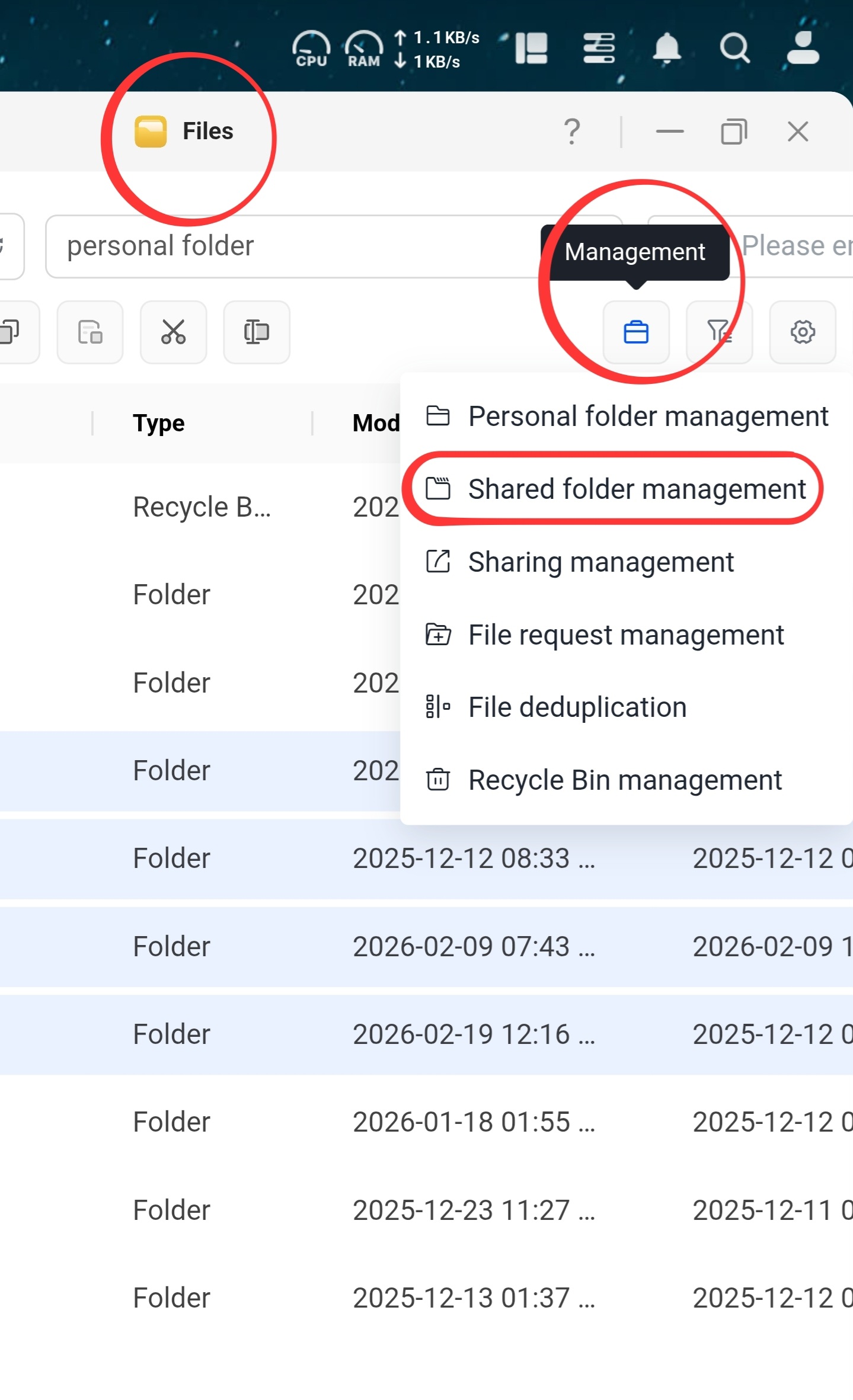Sort the list by Type column
This screenshot has height=1400, width=853.
[x=158, y=423]
